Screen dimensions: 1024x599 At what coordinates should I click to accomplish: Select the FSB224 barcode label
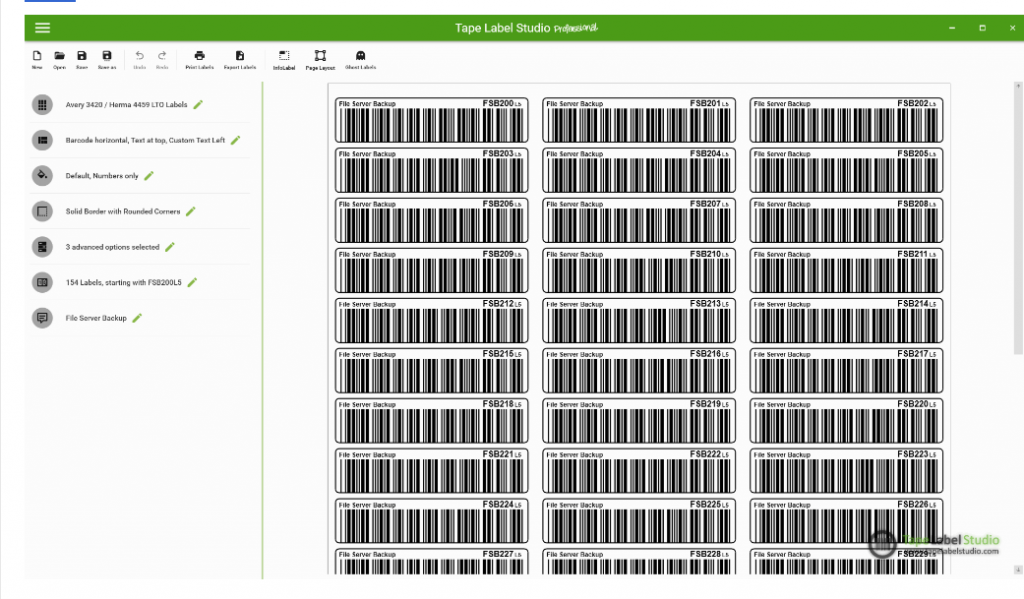(432, 521)
